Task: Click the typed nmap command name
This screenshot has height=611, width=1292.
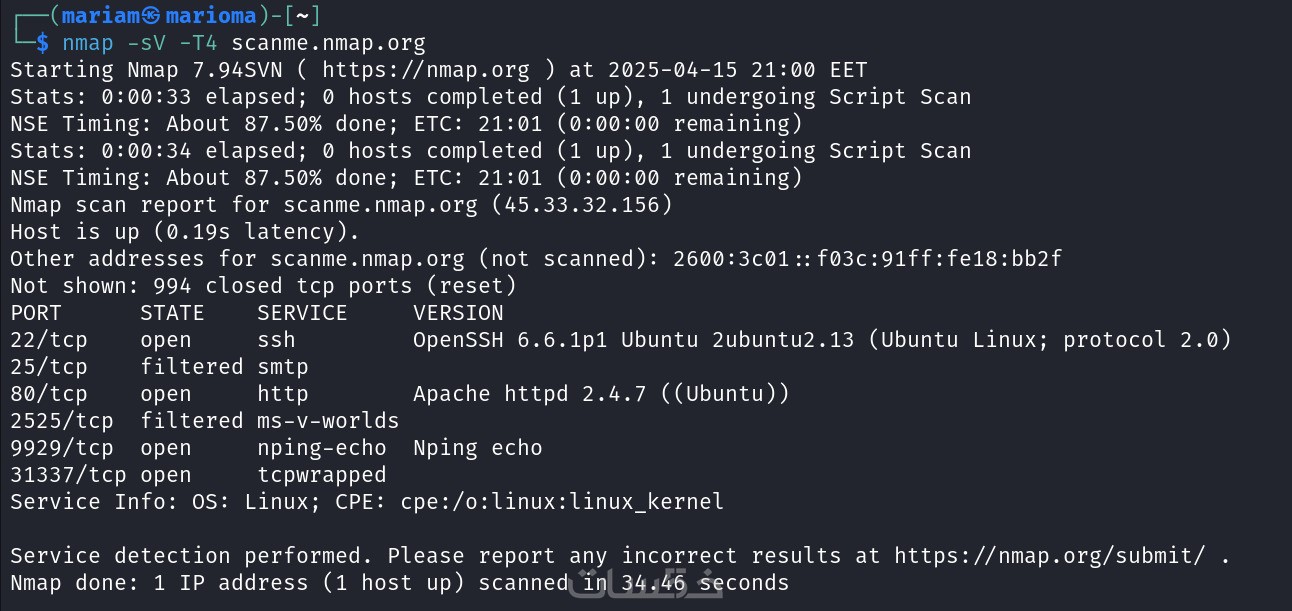Action: tap(88, 43)
